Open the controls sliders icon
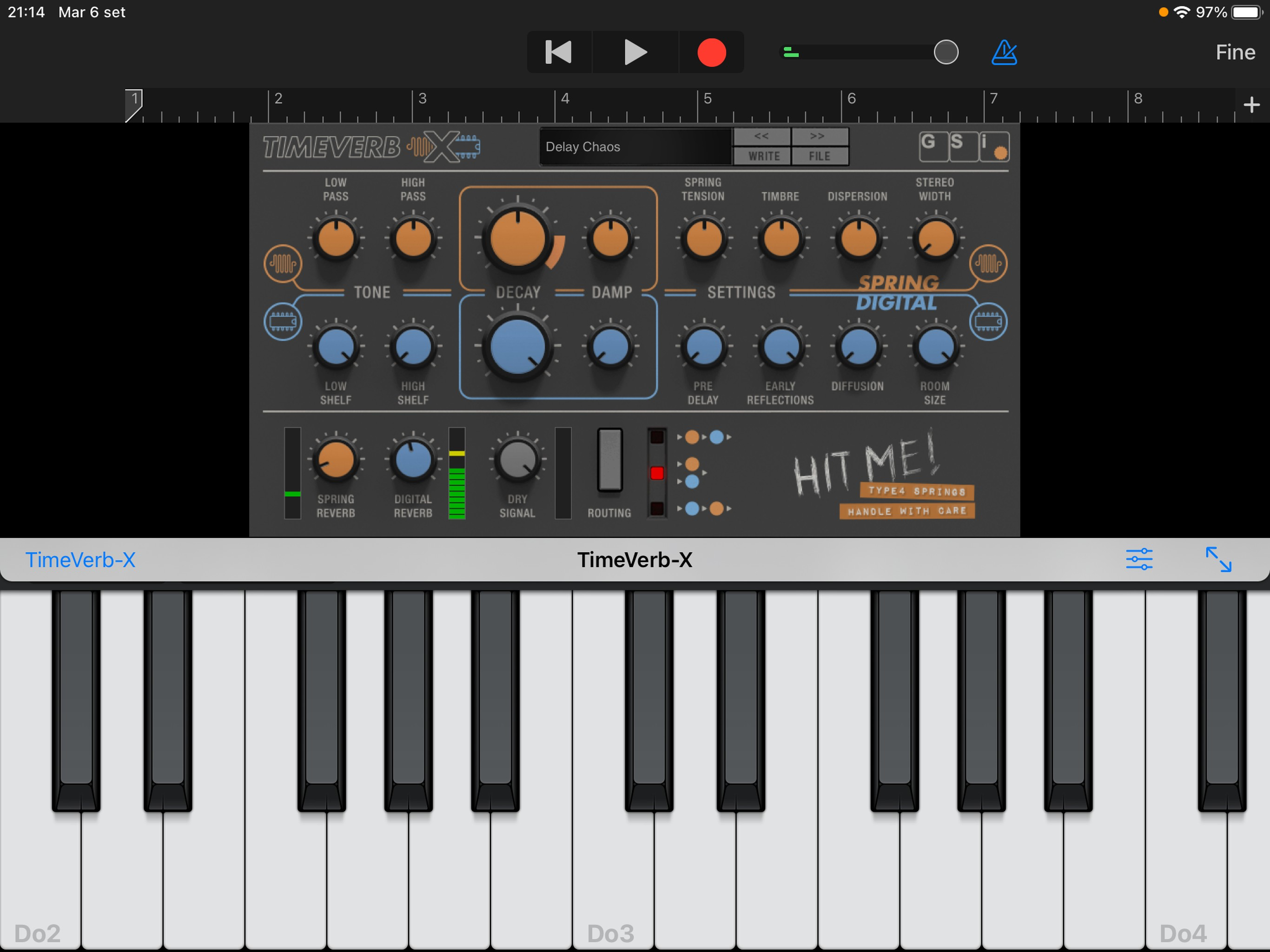The width and height of the screenshot is (1270, 952). click(x=1139, y=559)
